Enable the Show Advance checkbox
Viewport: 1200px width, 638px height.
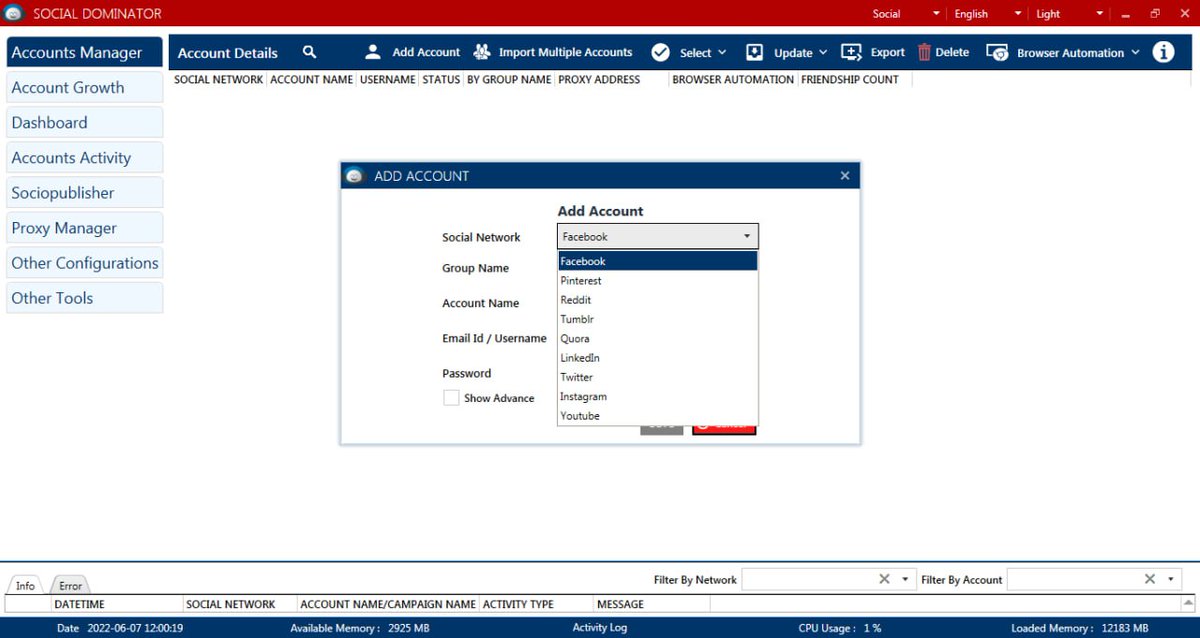451,398
